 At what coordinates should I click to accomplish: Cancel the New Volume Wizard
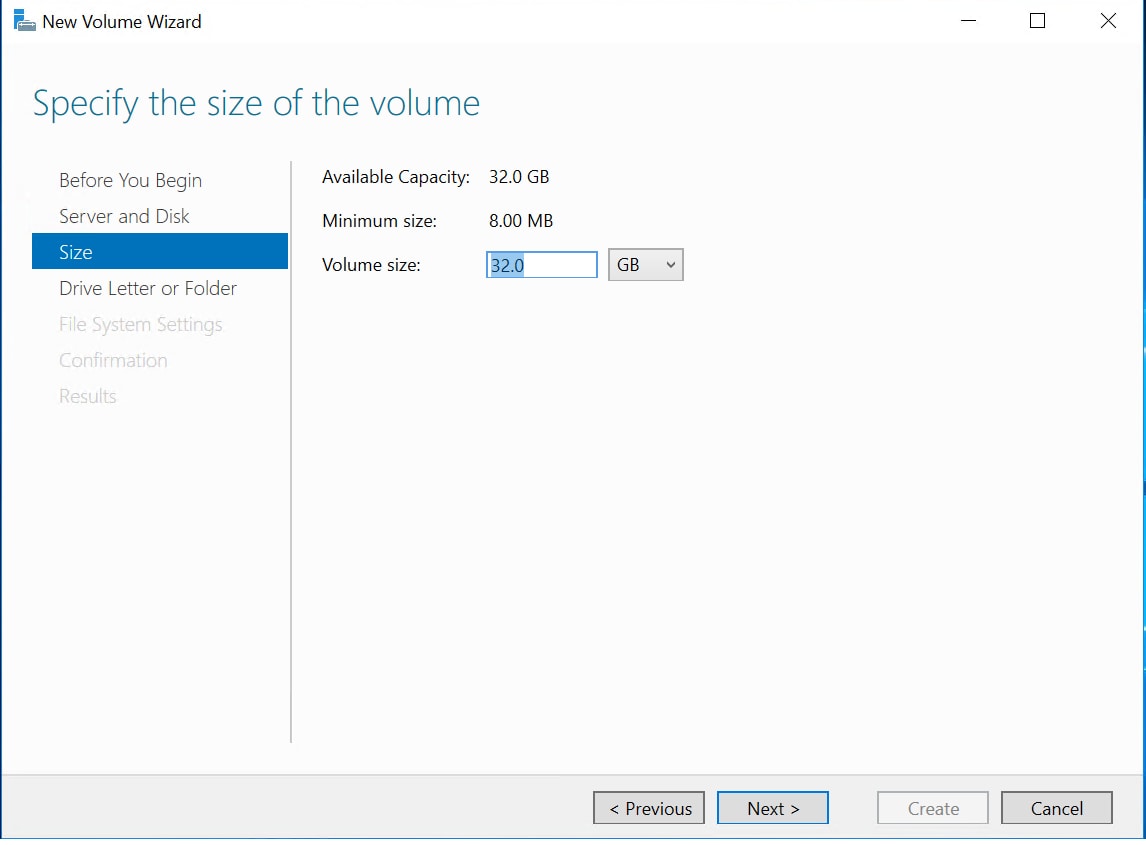point(1056,808)
